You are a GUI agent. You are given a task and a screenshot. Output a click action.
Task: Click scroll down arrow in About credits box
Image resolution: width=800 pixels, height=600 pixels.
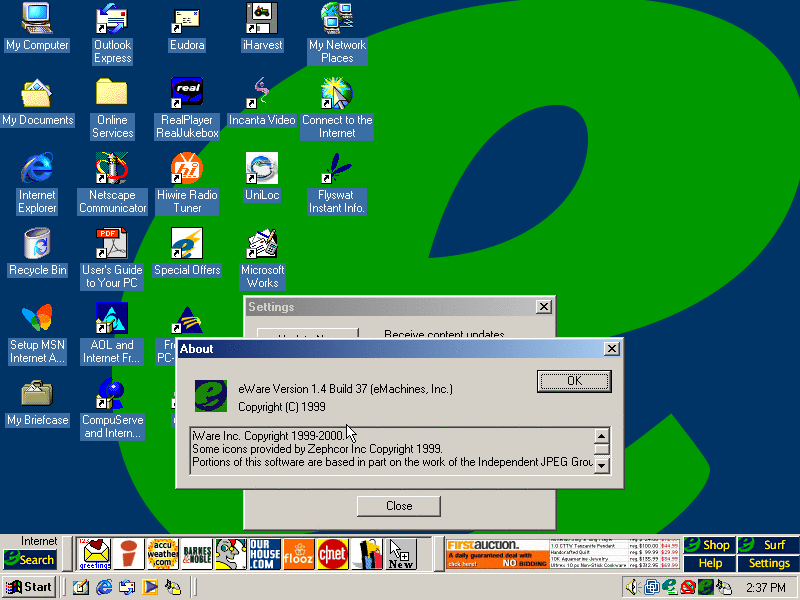601,465
